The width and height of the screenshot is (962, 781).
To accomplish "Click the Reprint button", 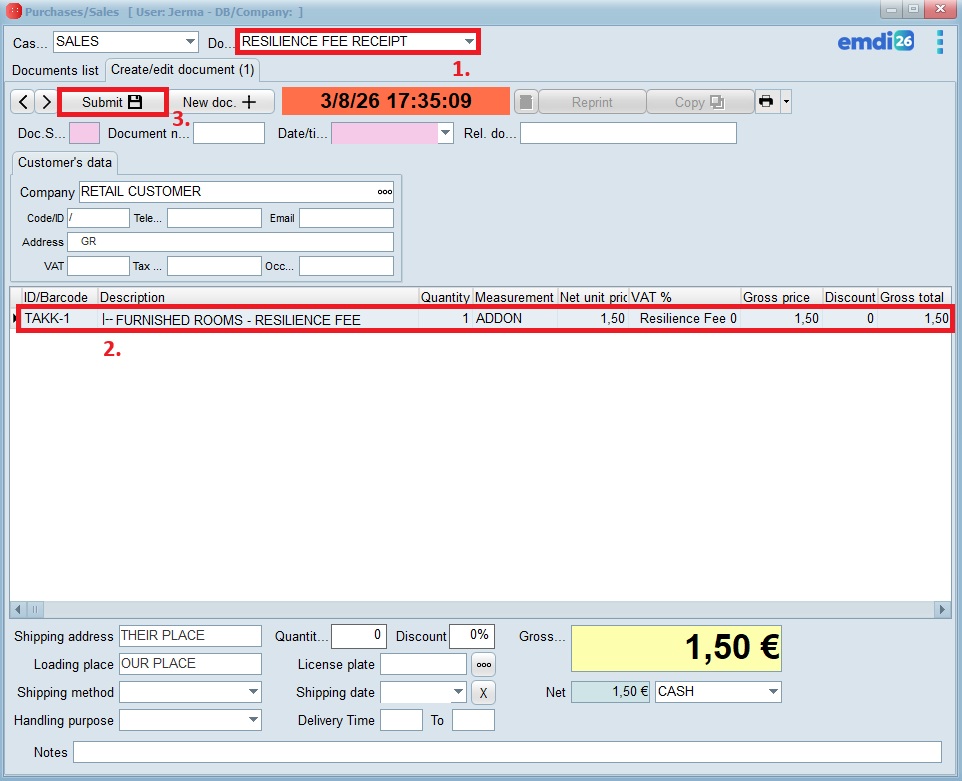I will [592, 102].
